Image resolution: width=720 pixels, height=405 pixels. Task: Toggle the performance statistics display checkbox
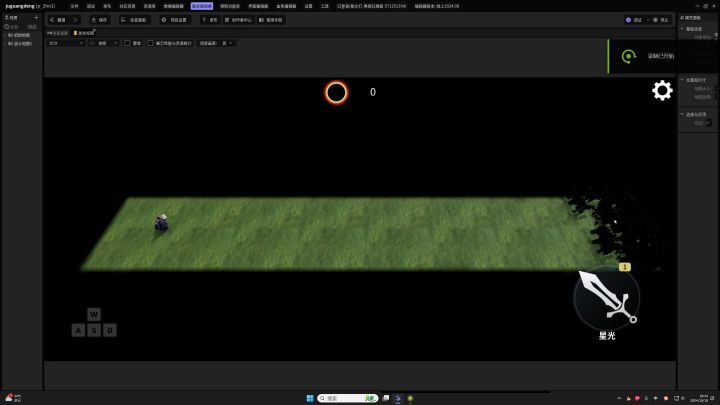pyautogui.click(x=150, y=43)
